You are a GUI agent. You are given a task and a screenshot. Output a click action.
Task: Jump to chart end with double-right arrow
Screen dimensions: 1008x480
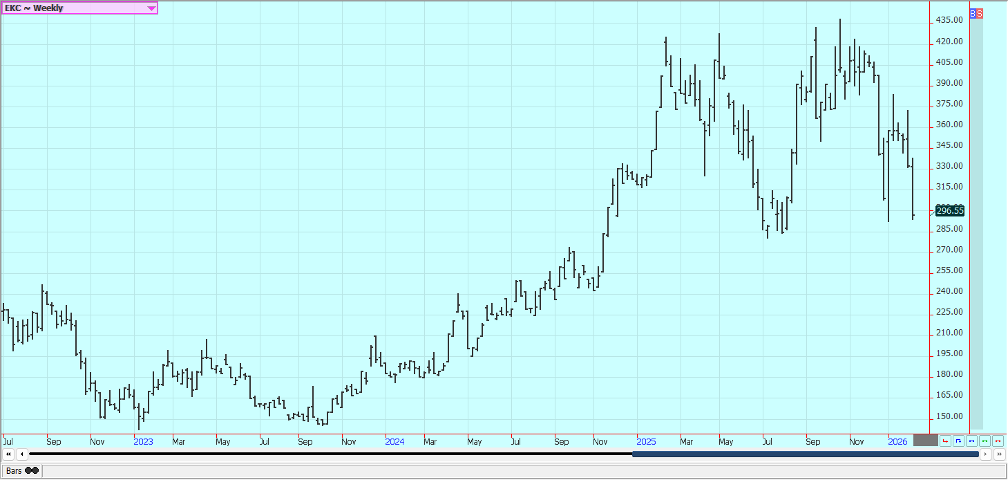998,455
